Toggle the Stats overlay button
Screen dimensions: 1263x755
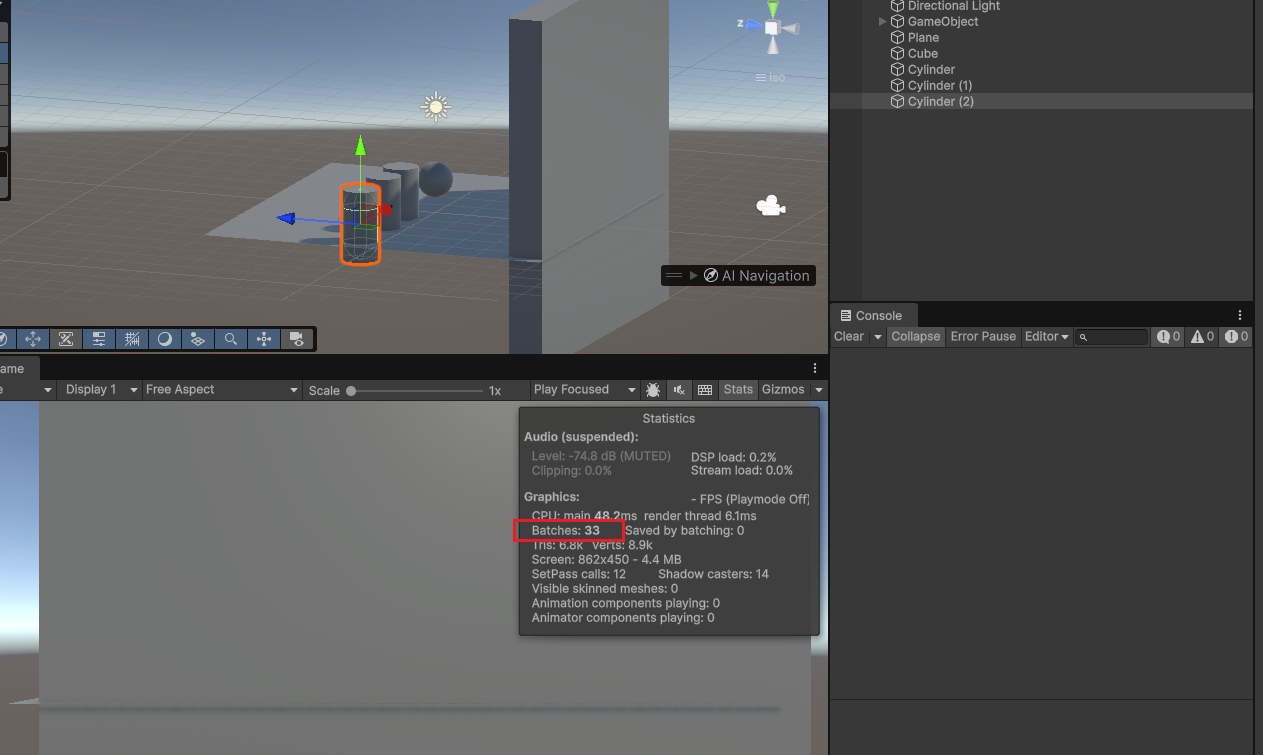tap(738, 390)
